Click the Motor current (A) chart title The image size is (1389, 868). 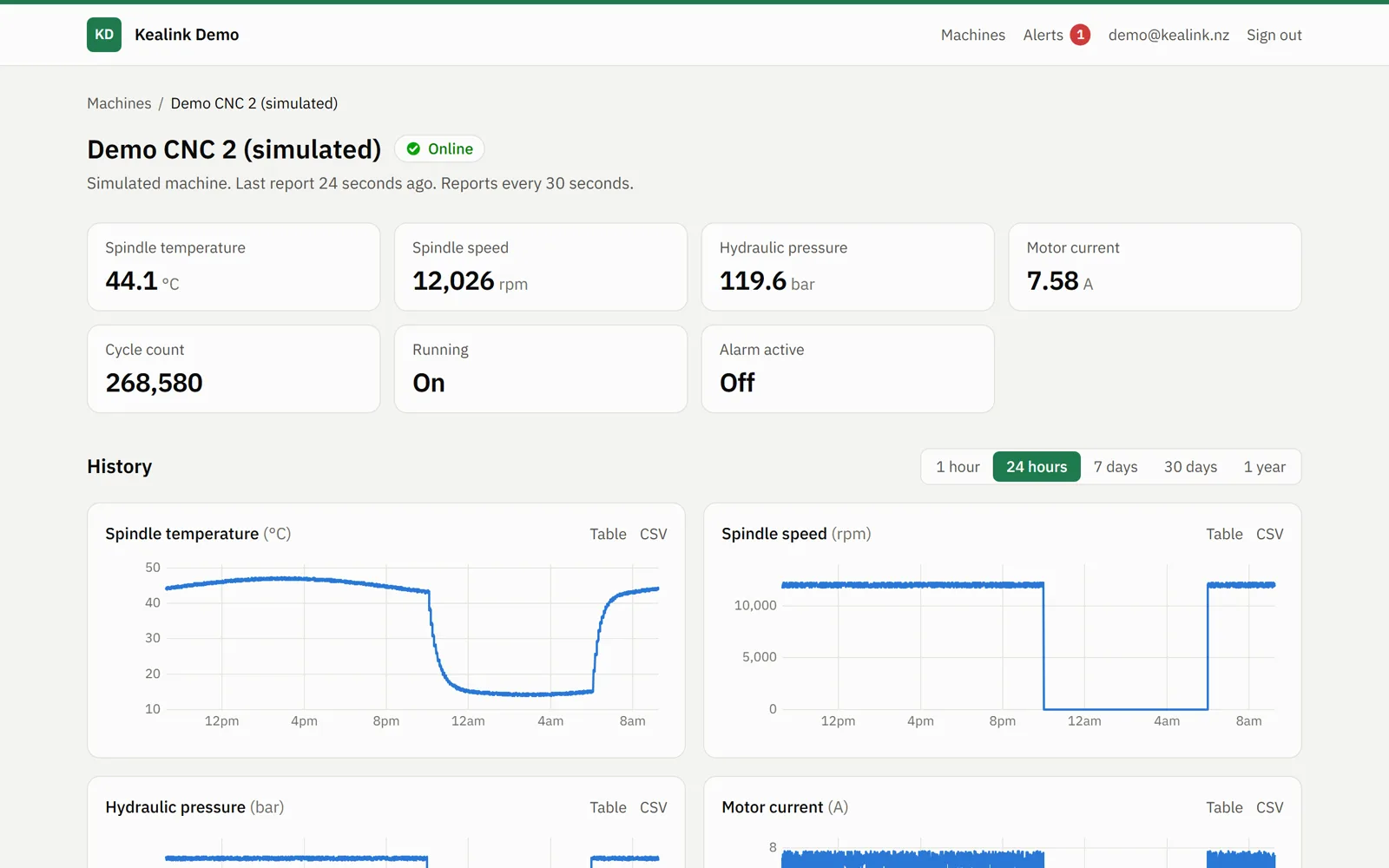point(785,807)
